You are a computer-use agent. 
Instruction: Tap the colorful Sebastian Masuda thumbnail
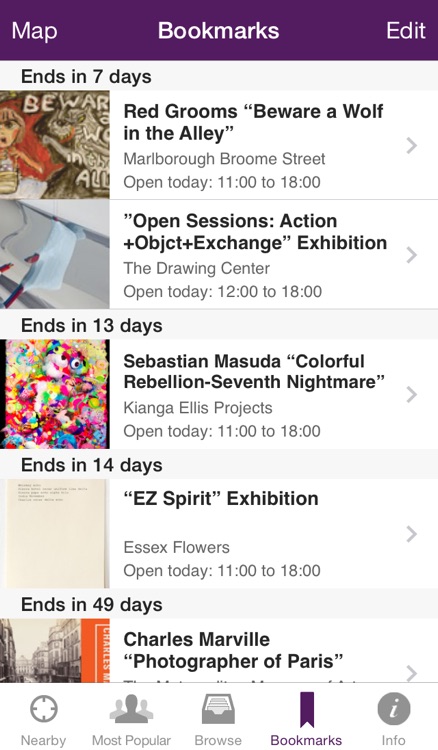pos(55,394)
